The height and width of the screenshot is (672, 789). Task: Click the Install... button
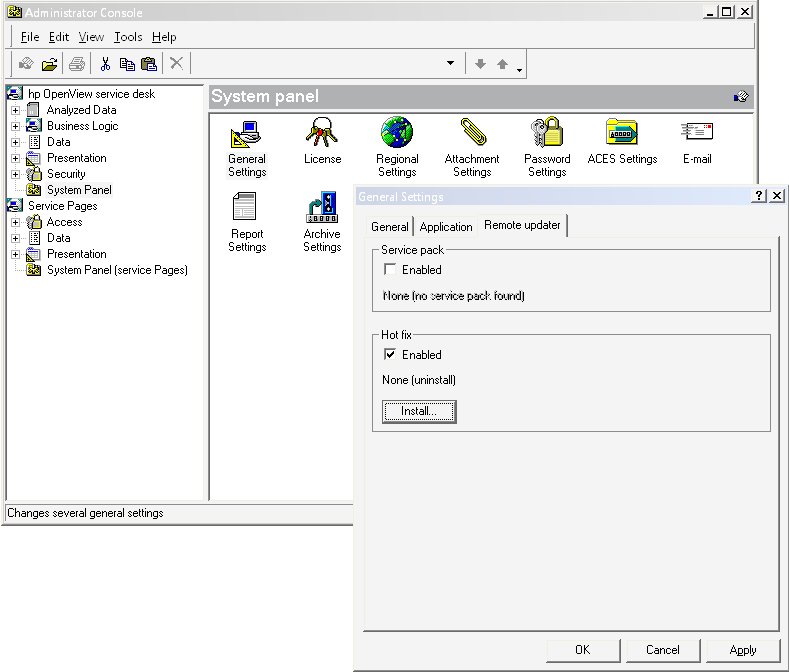click(x=419, y=412)
